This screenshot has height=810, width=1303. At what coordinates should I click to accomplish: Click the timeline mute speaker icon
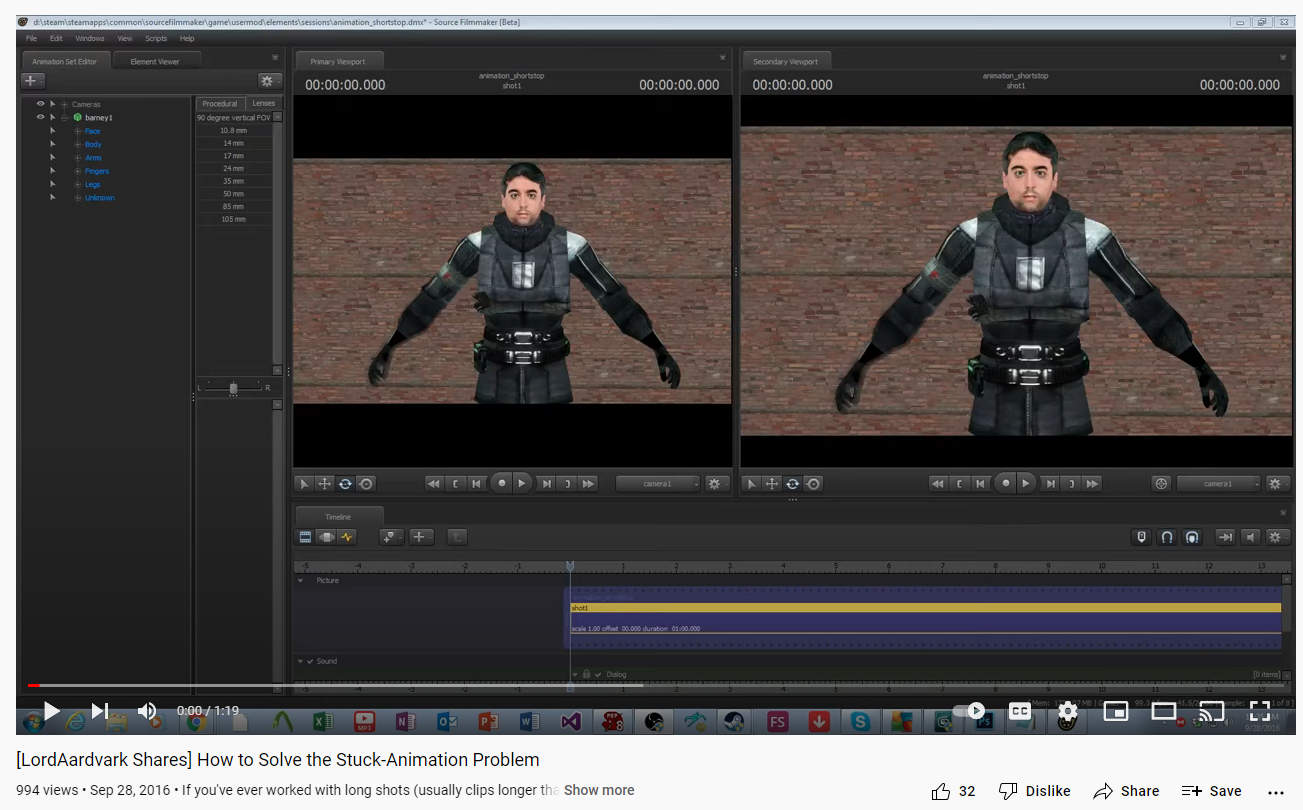(1250, 537)
